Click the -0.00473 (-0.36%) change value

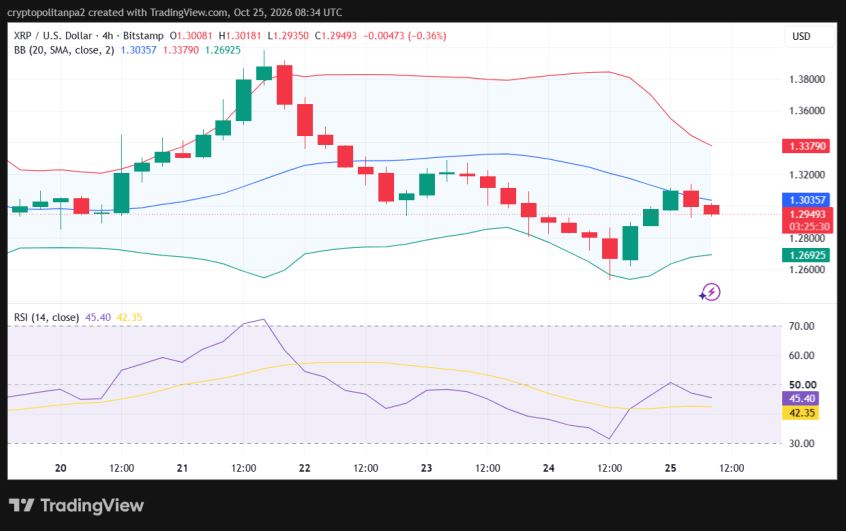(x=405, y=36)
